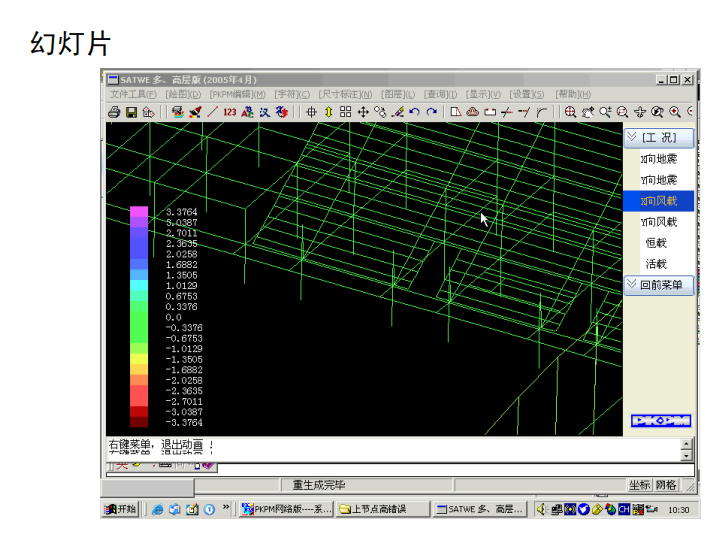Viewport: 717px width, 536px height.
Task: Click the trim line tool icon
Action: click(x=507, y=112)
